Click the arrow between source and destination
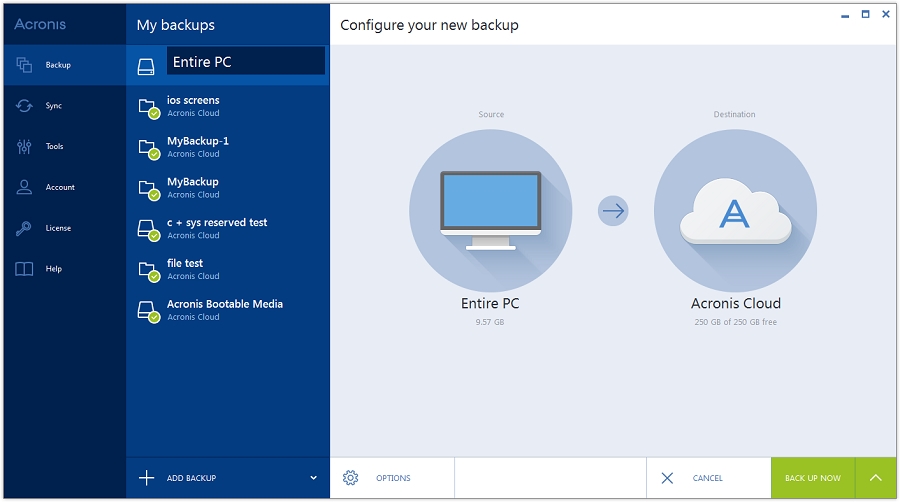 coord(613,211)
